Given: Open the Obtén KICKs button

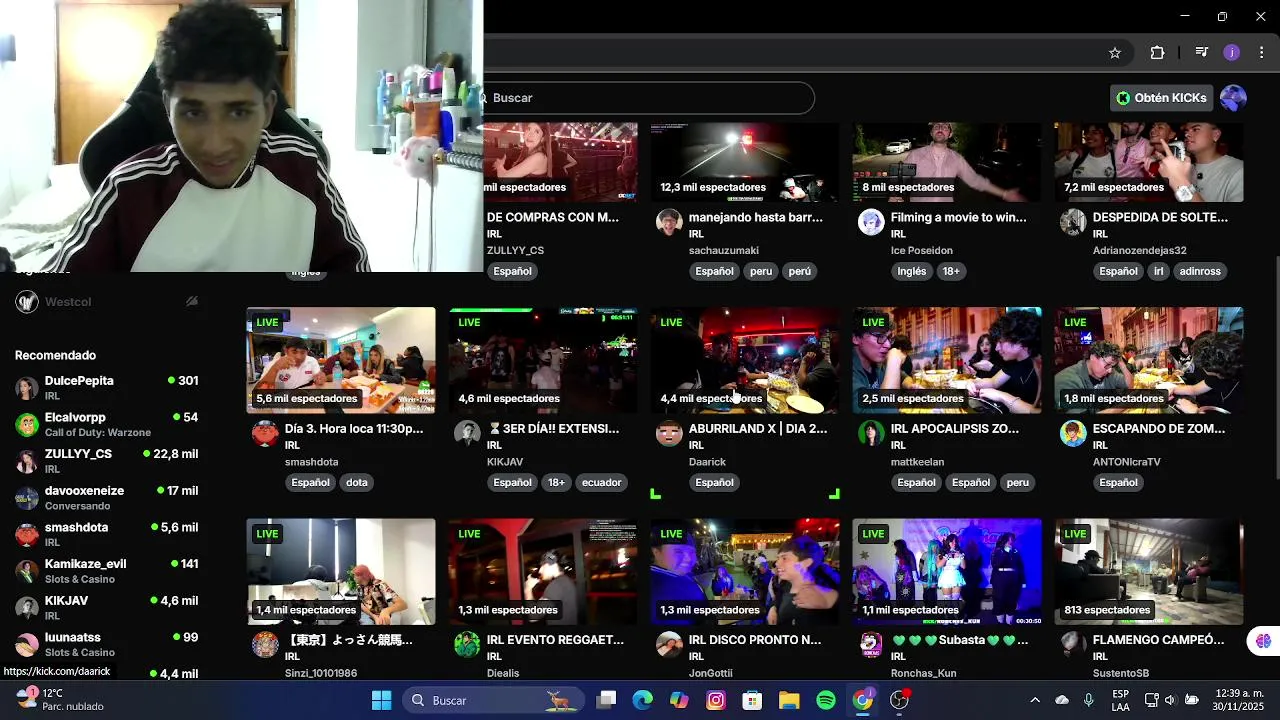Looking at the screenshot, I should pos(1162,98).
